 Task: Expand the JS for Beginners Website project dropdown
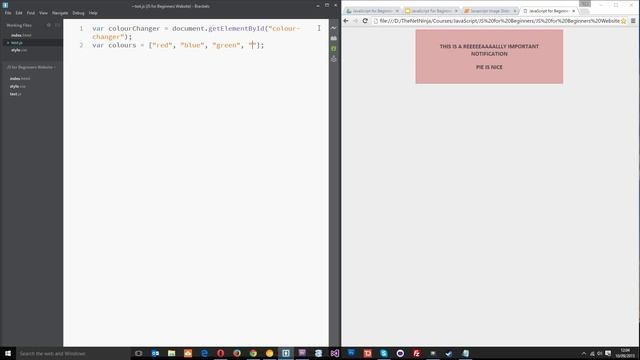click(x=31, y=67)
